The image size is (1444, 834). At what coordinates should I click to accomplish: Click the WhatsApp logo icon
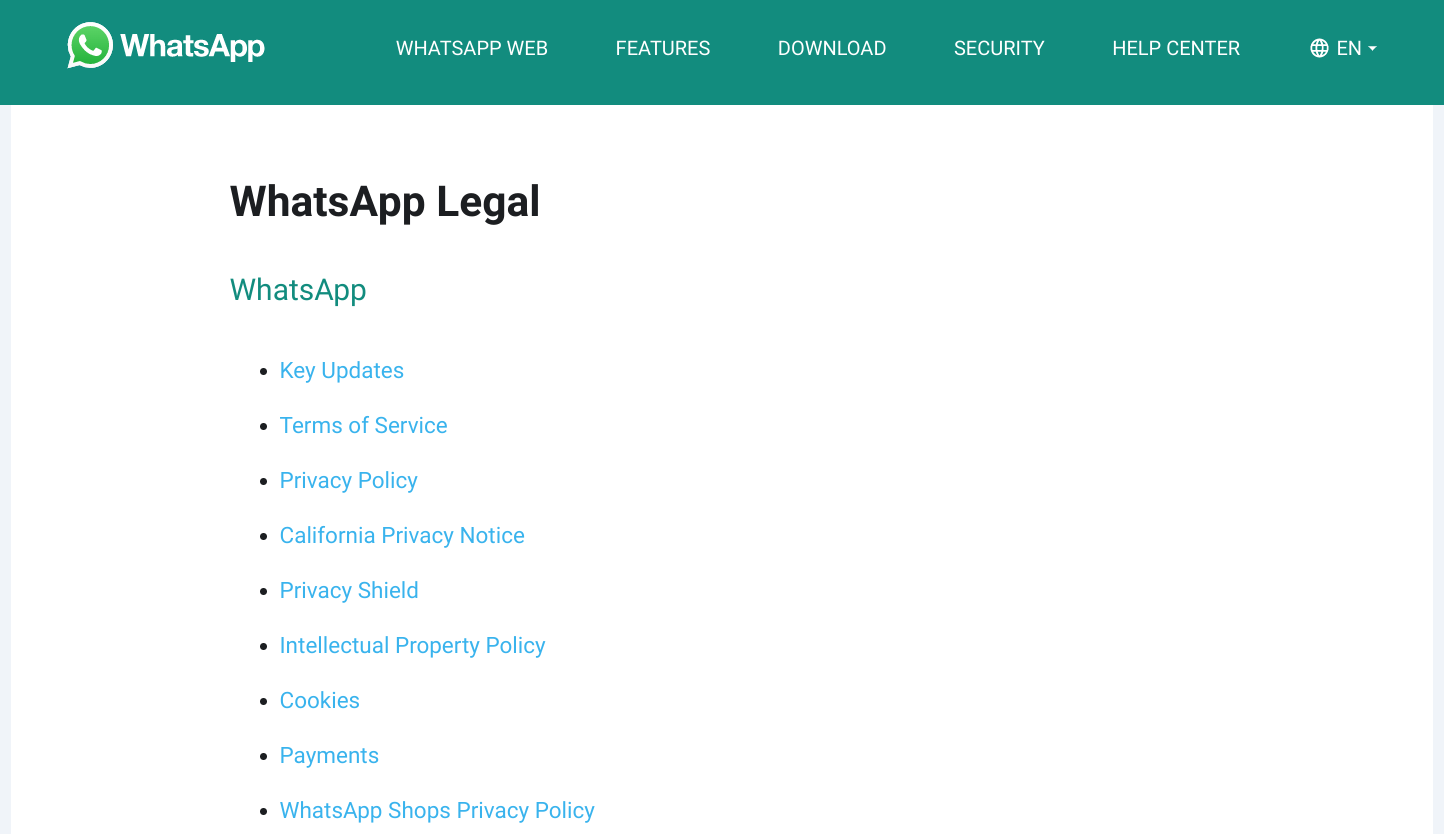click(x=90, y=46)
